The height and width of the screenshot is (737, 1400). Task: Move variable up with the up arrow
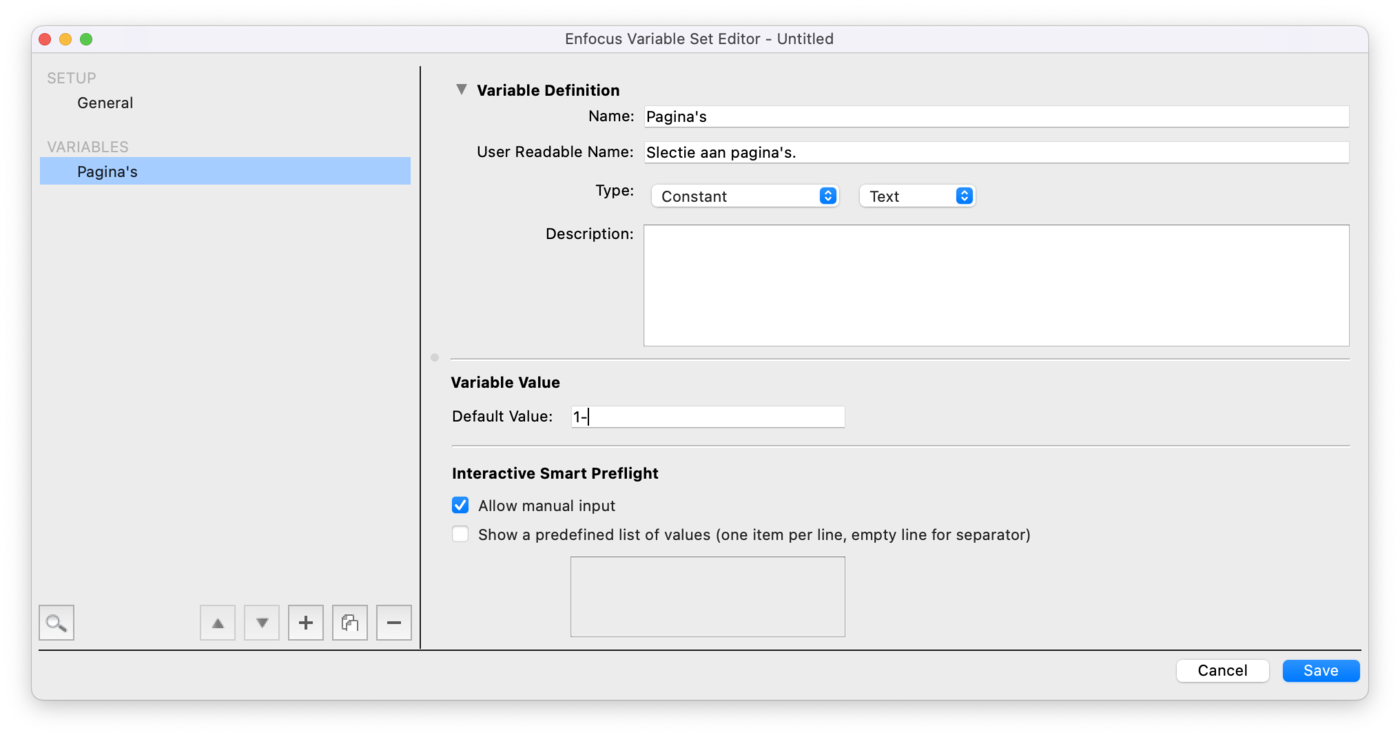click(x=218, y=623)
